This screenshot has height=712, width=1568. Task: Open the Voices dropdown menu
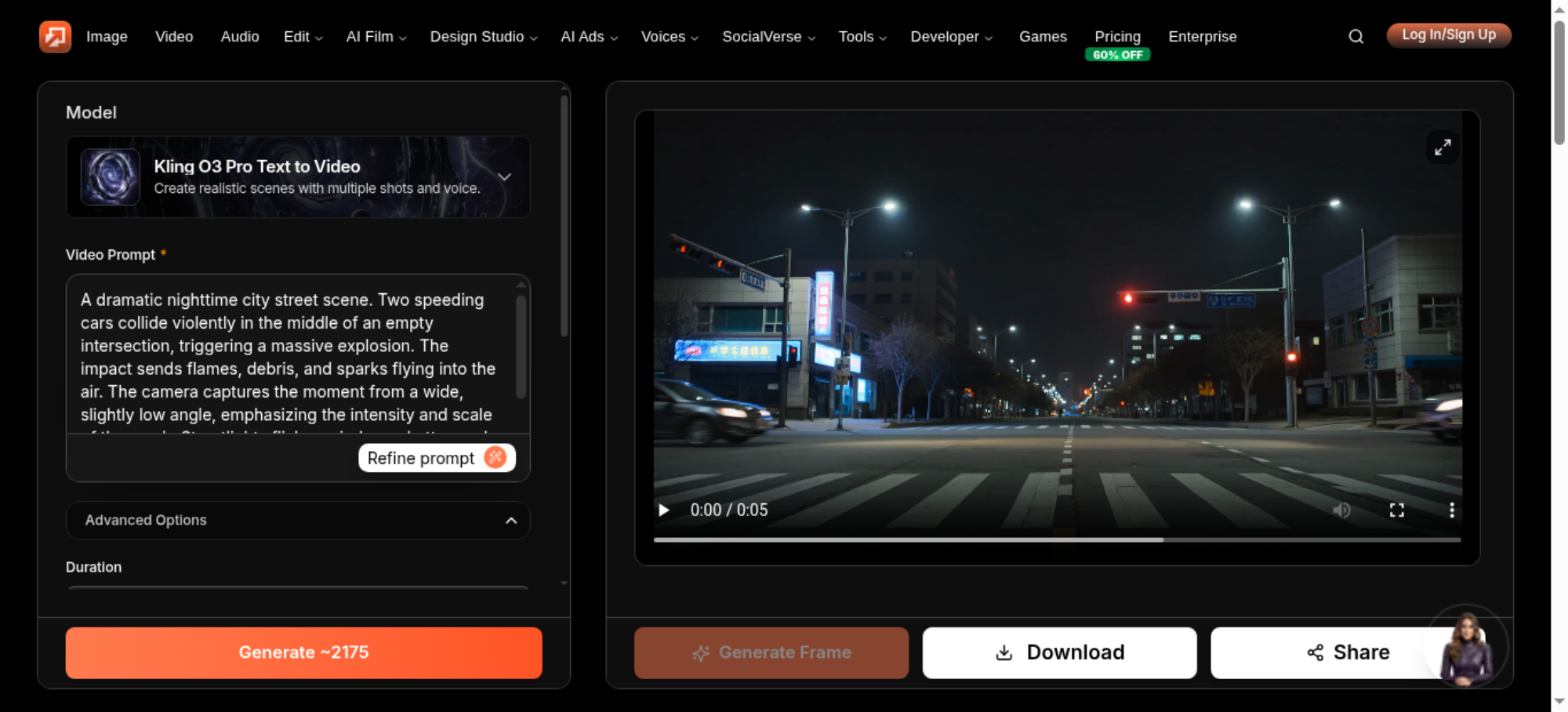click(x=670, y=37)
